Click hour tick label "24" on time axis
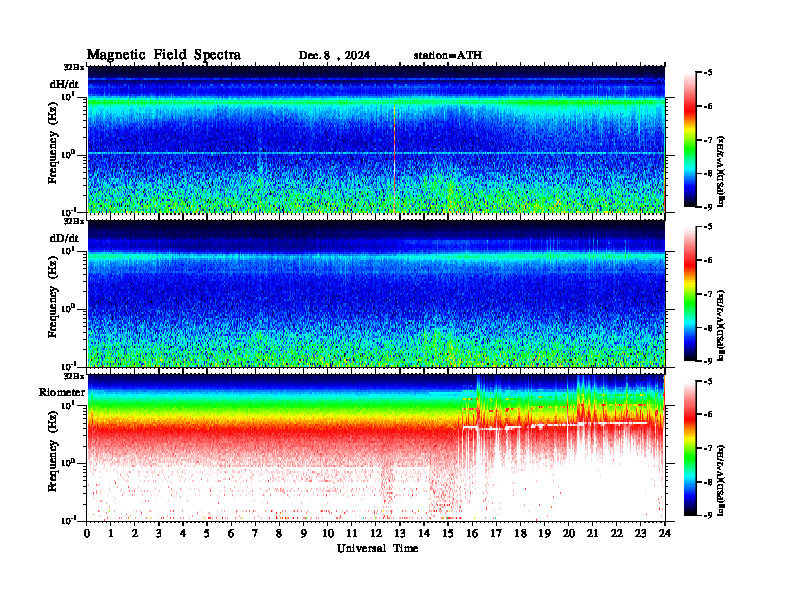Screen dimensions: 792x612 click(x=665, y=533)
